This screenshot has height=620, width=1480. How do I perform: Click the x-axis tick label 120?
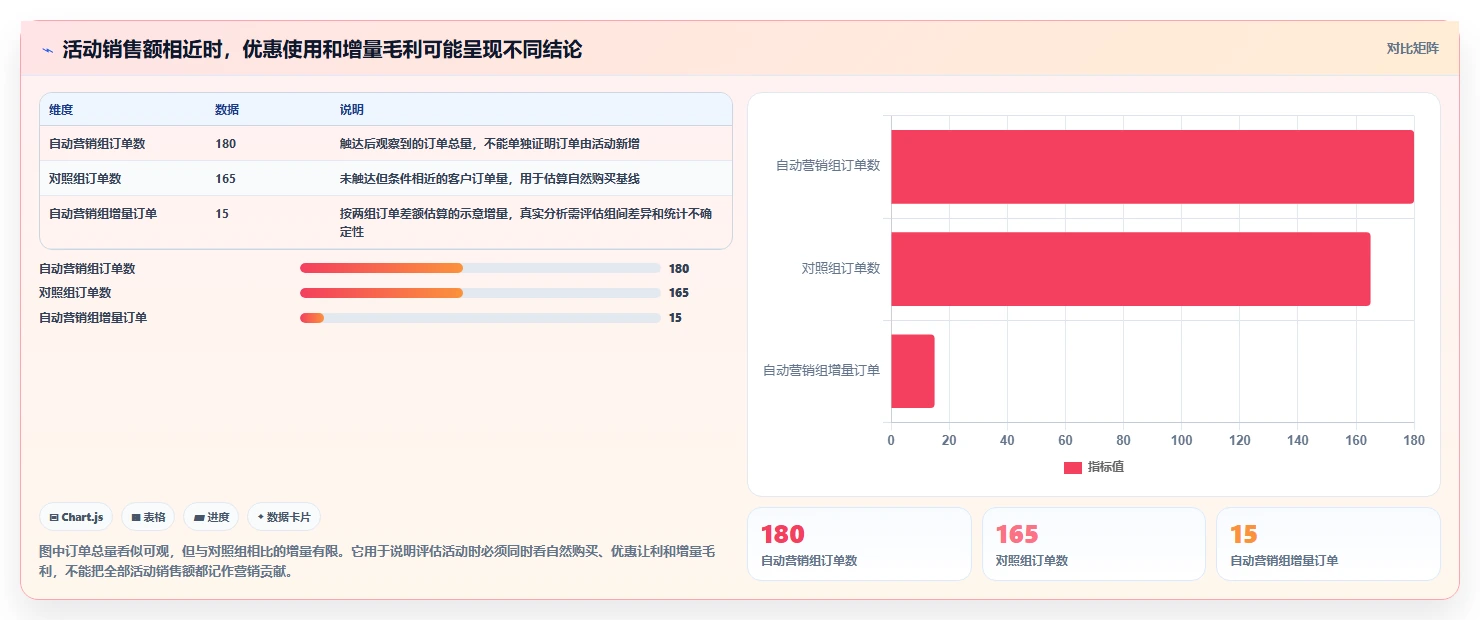1239,440
